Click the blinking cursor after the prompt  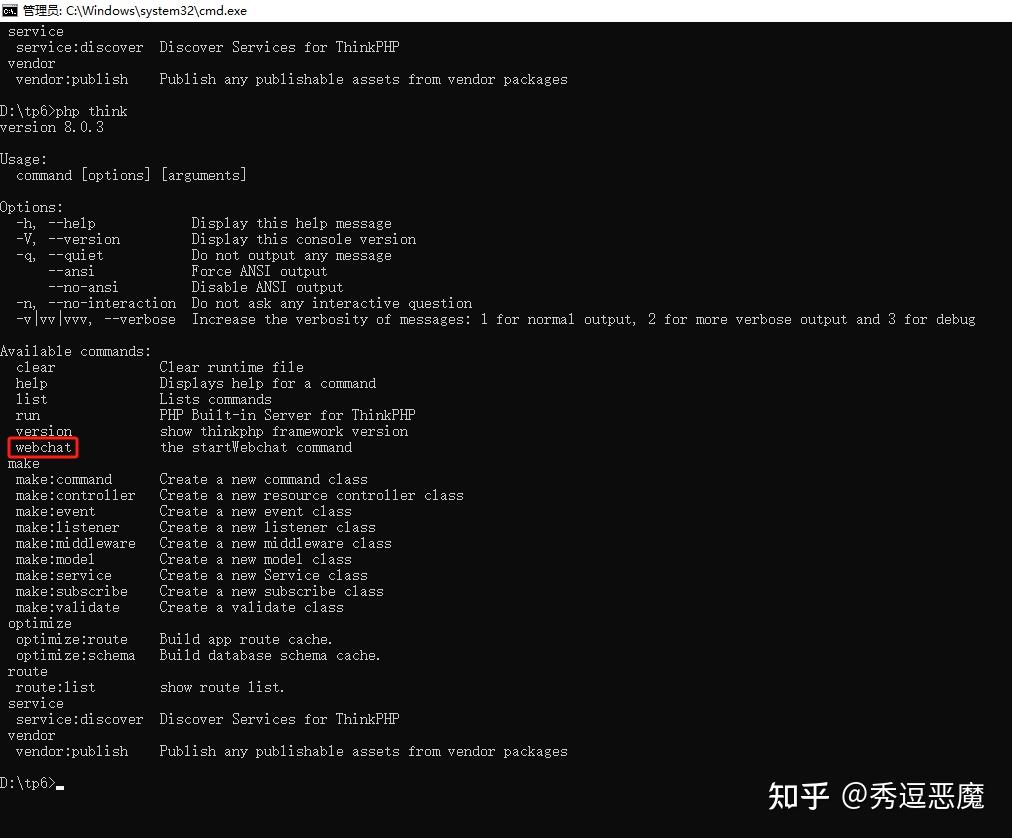point(60,787)
